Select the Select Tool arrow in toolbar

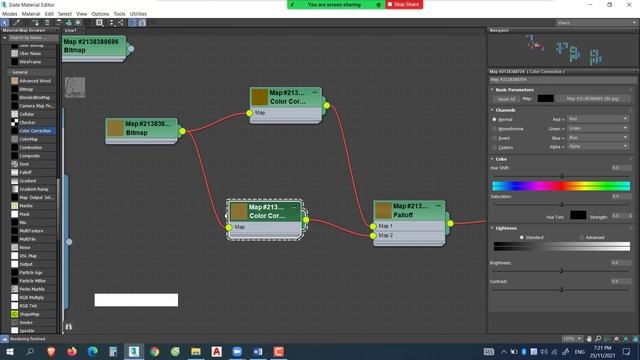4,22
